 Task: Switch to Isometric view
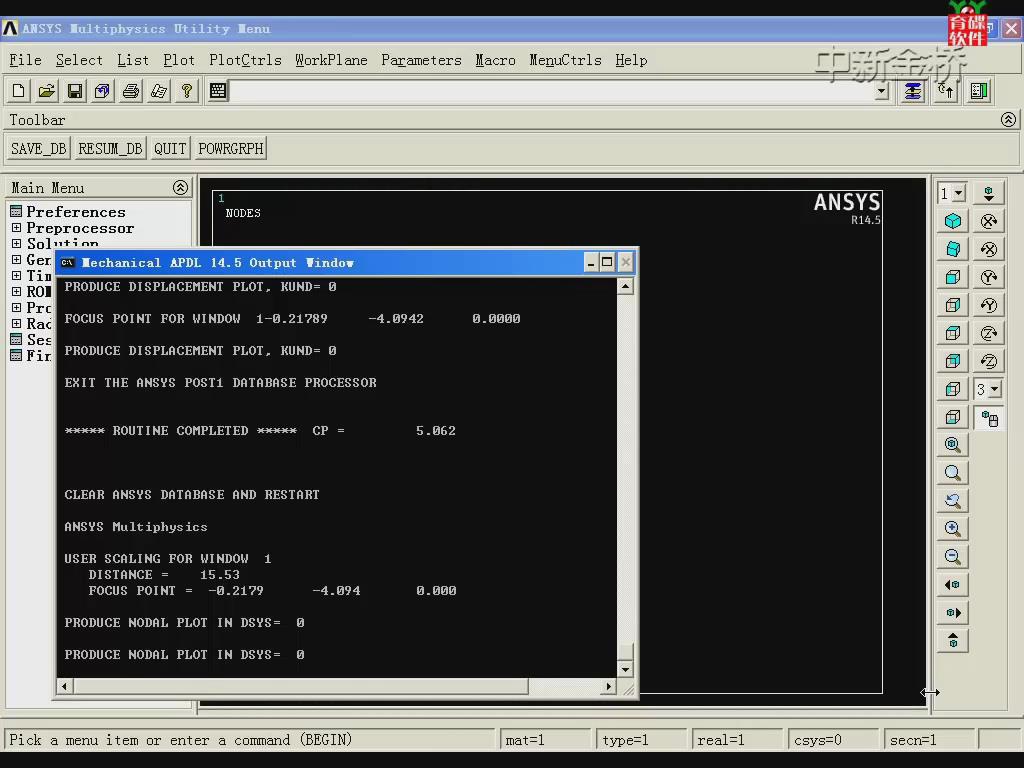click(953, 221)
